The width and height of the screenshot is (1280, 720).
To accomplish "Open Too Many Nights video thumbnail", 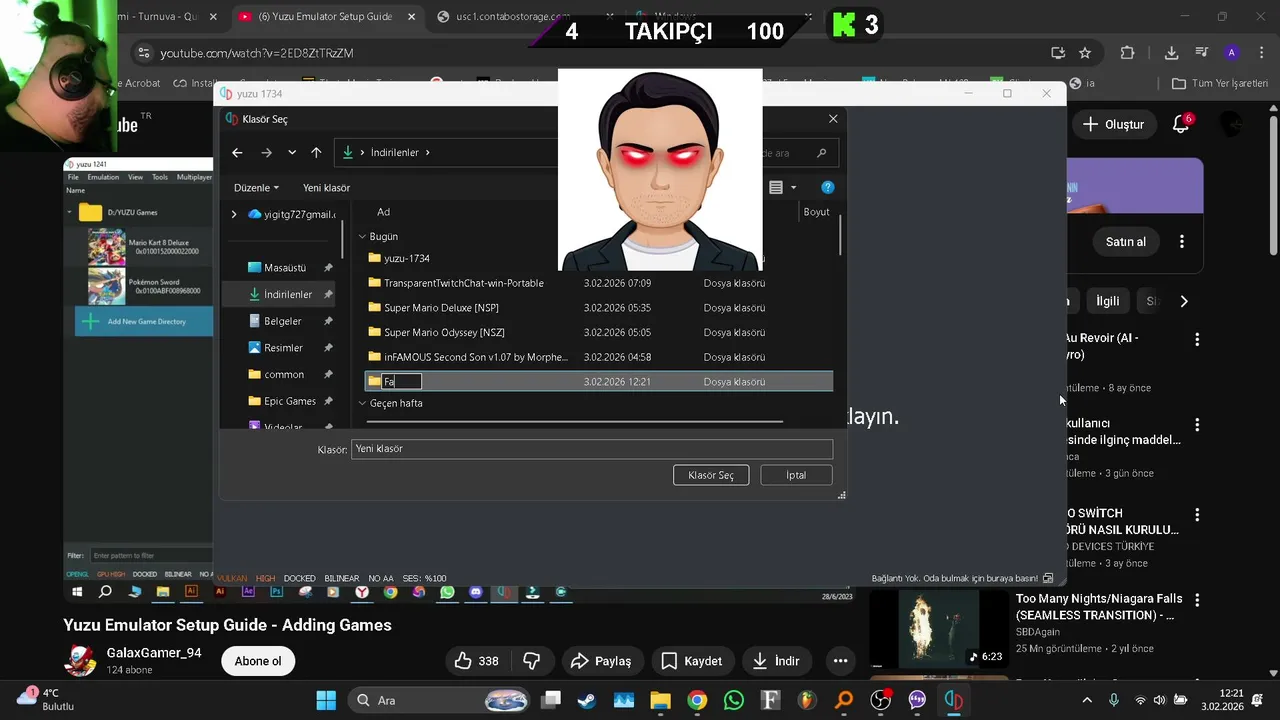I will [938, 629].
